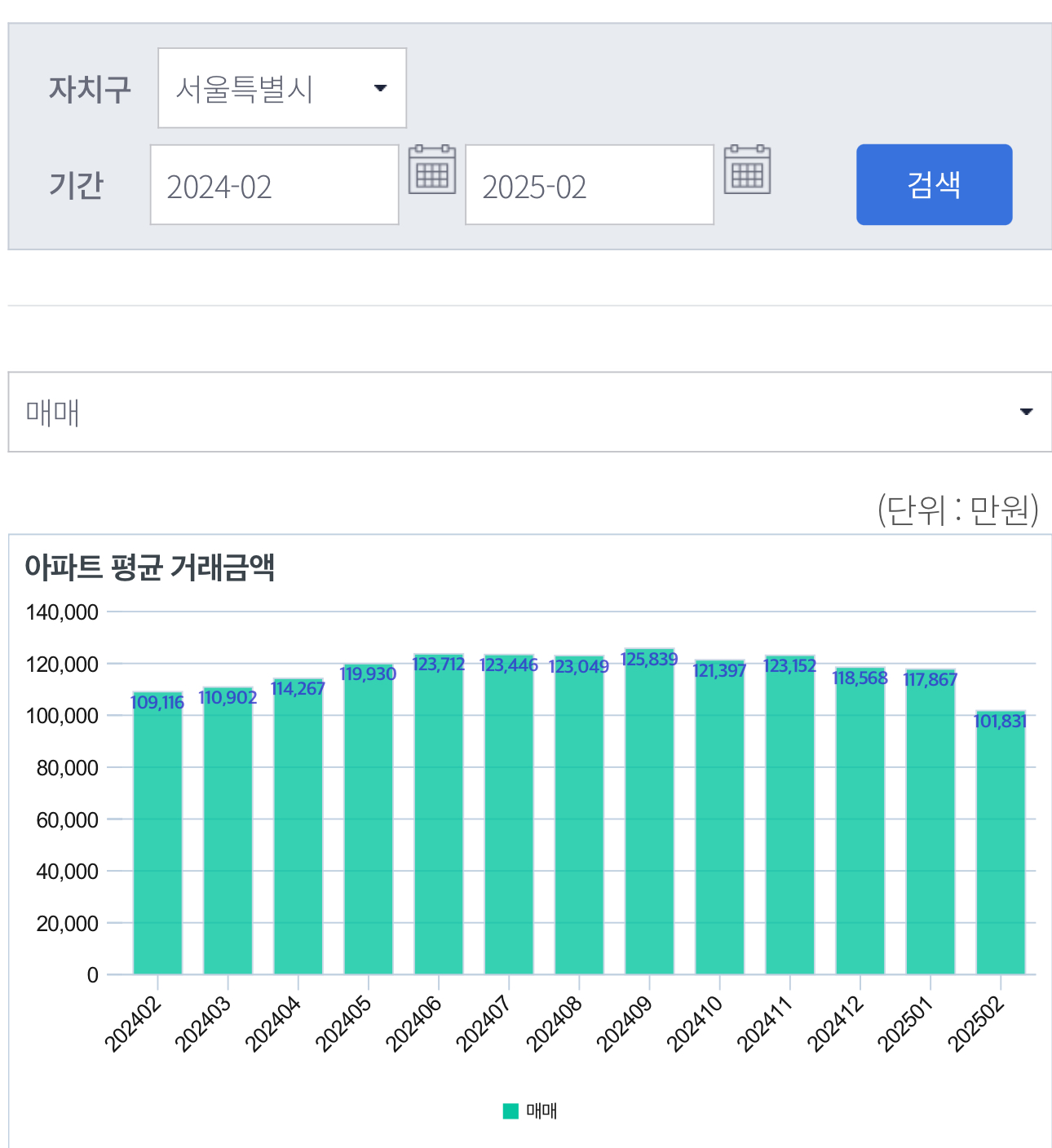Click the 자치구 field label

[x=90, y=89]
